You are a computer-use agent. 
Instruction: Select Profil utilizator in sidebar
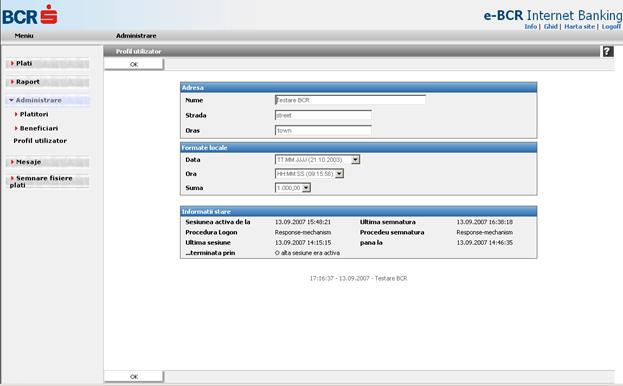(40, 141)
